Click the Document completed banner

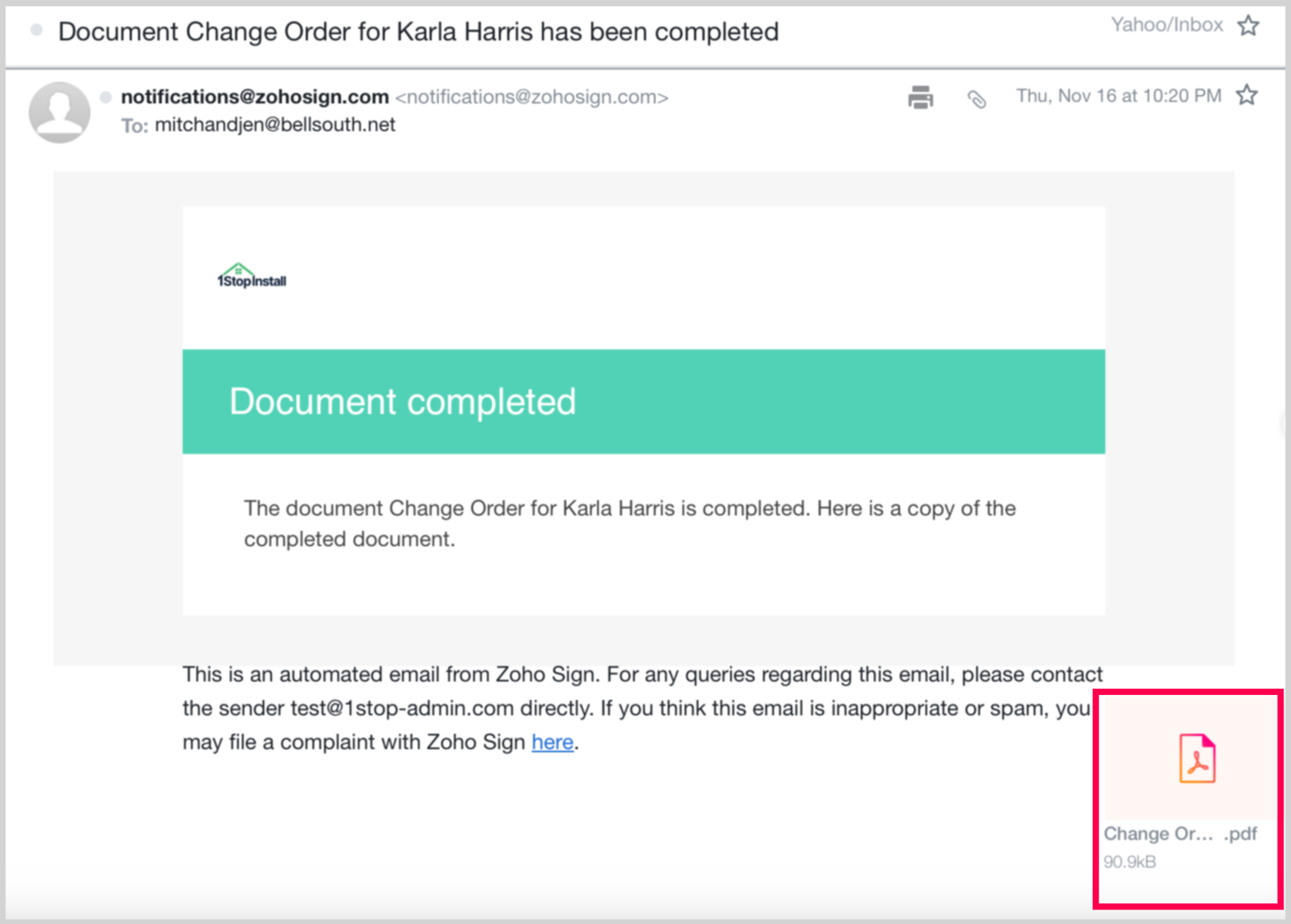(643, 401)
